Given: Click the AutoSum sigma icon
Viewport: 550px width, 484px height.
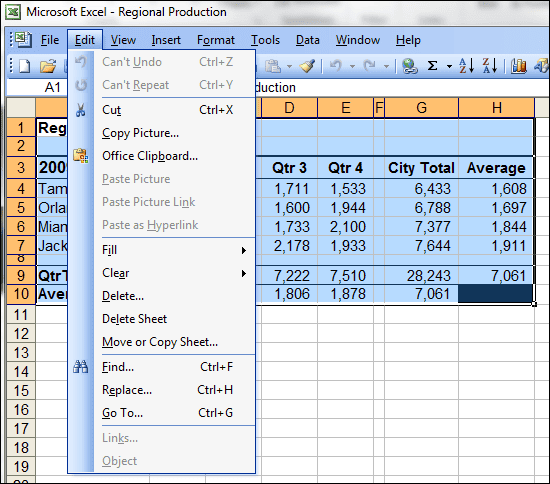Looking at the screenshot, I should coord(432,66).
